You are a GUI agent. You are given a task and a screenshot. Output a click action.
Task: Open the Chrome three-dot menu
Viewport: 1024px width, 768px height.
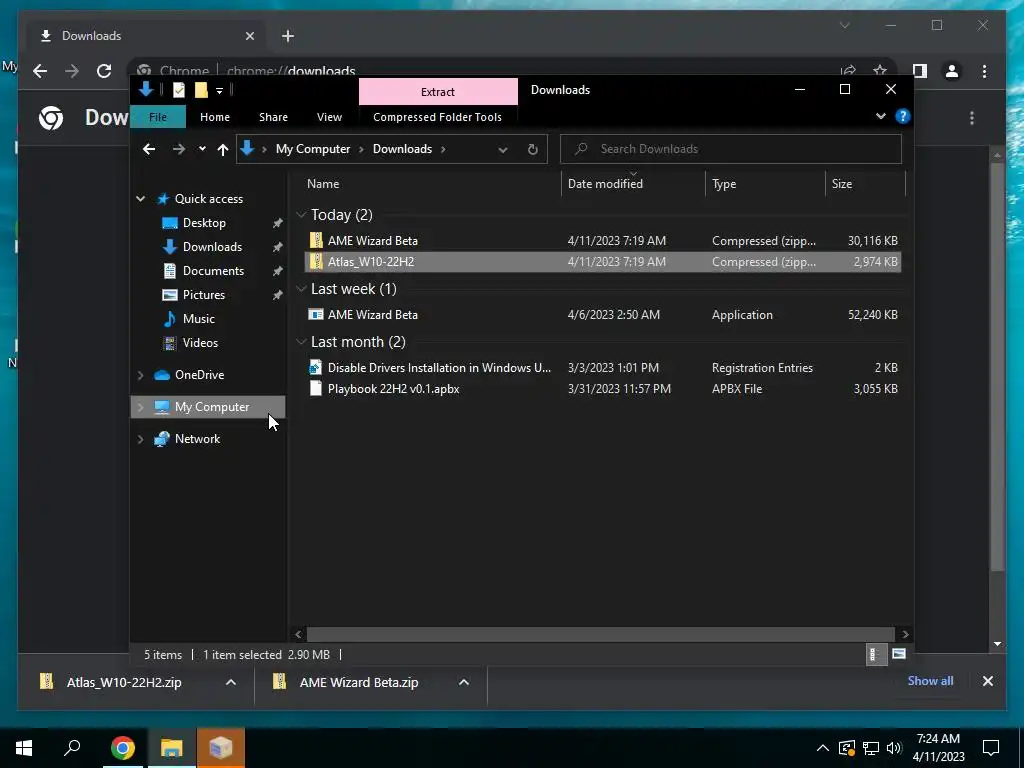pyautogui.click(x=984, y=71)
